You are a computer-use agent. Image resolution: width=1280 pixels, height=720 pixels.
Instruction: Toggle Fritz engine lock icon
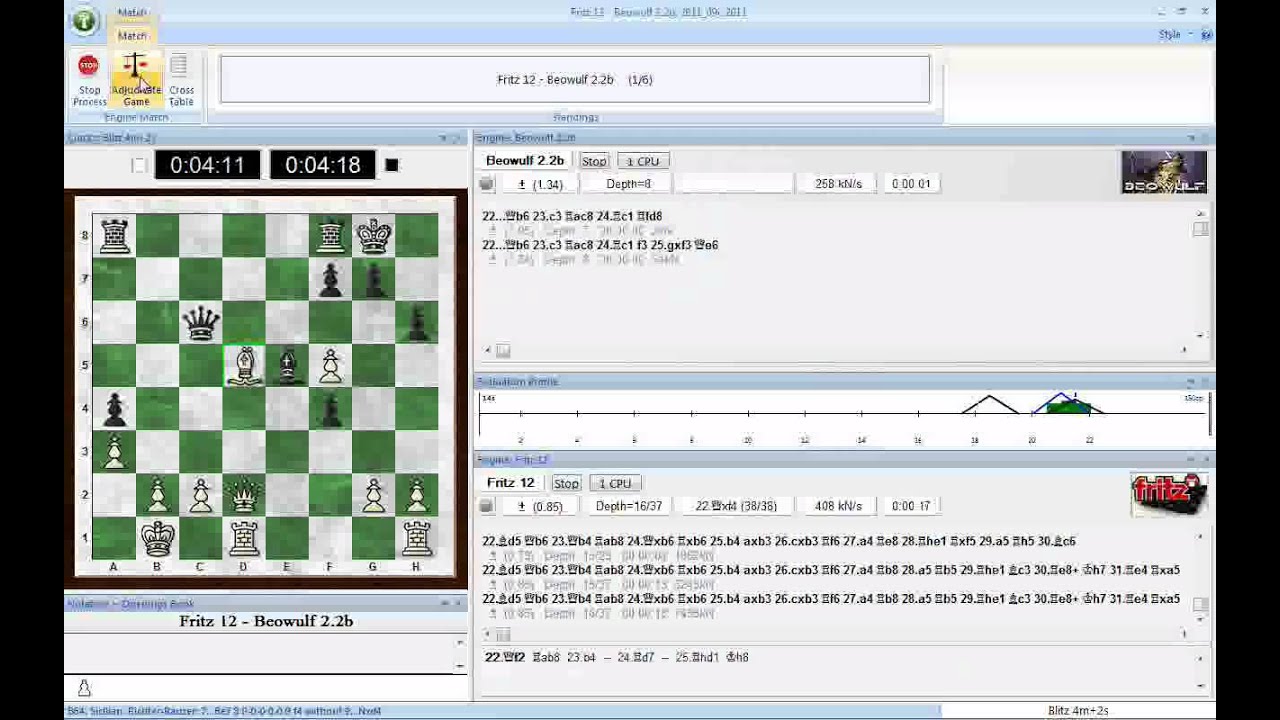point(487,506)
